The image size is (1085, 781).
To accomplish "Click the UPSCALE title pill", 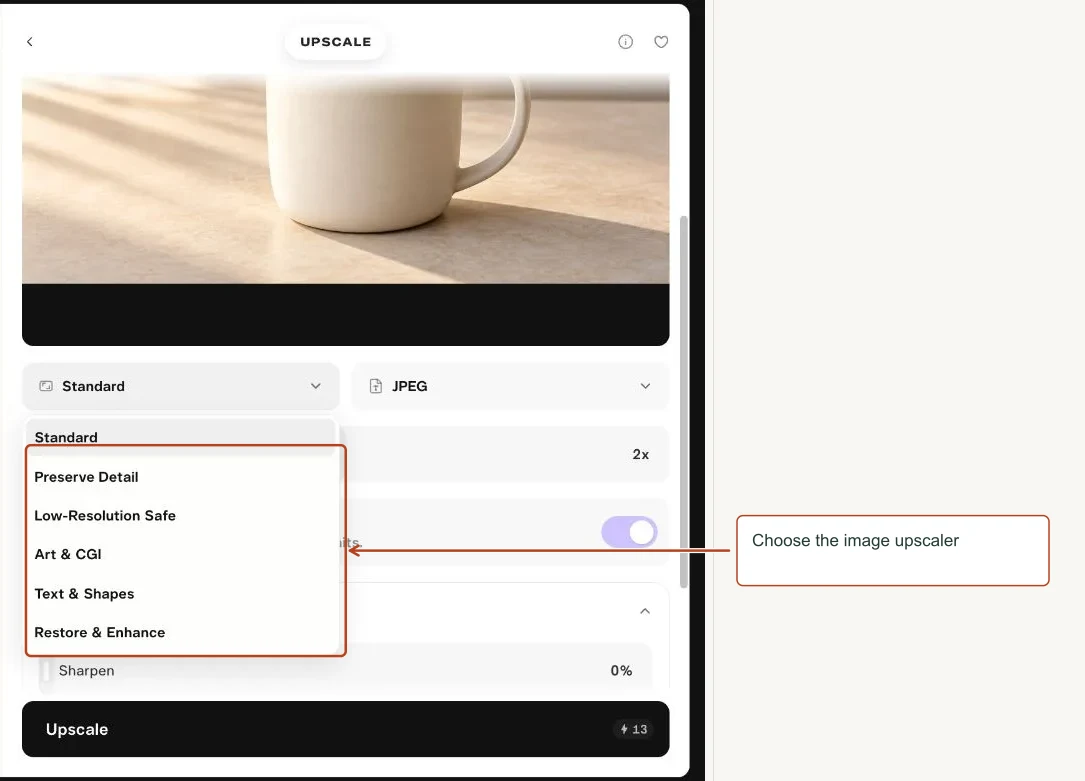I will pos(336,42).
